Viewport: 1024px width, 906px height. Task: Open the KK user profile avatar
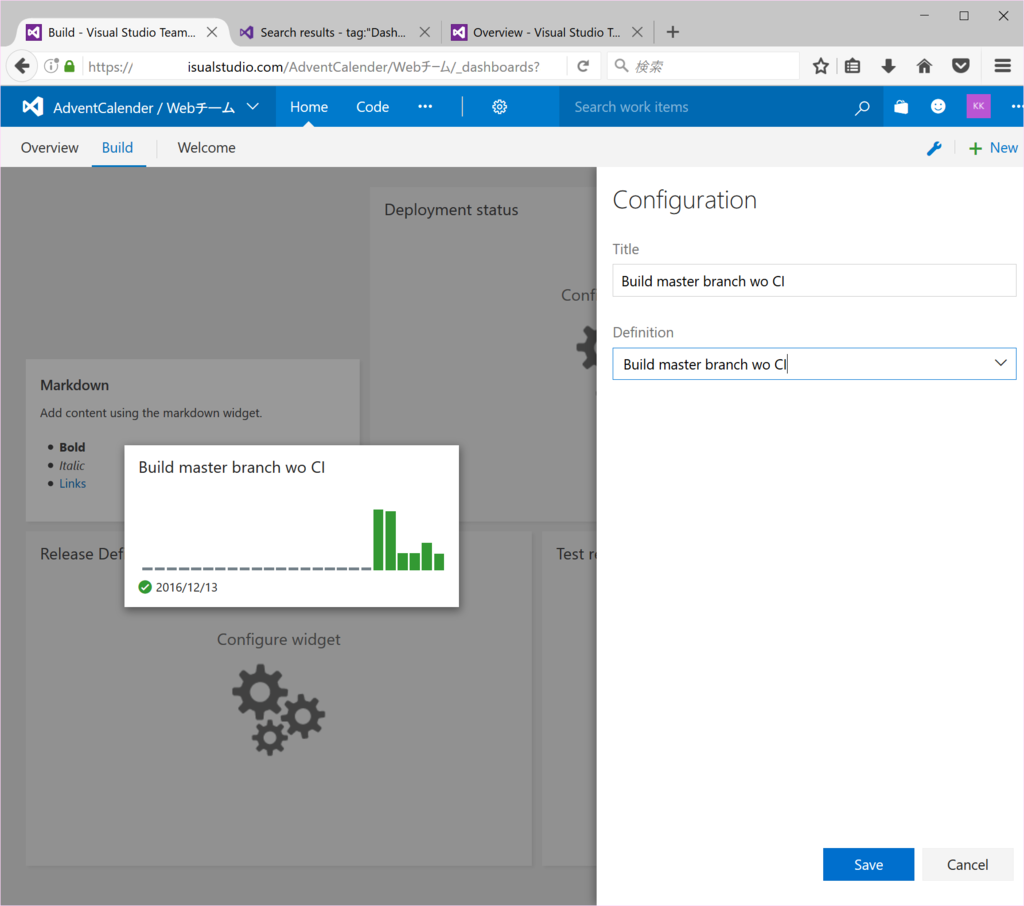tap(978, 106)
